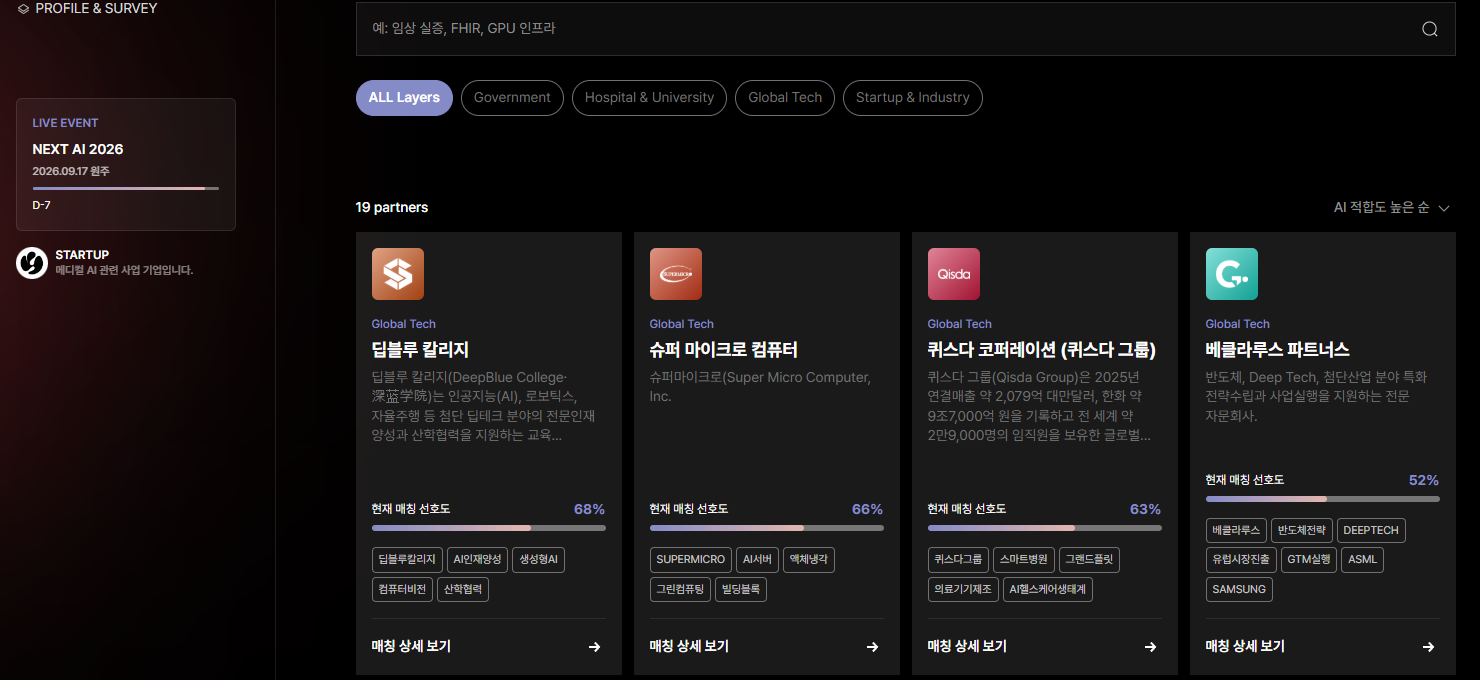The image size is (1480, 680).
Task: Click Global Tech label on 딥블루 칼리지 card
Action: click(x=404, y=324)
